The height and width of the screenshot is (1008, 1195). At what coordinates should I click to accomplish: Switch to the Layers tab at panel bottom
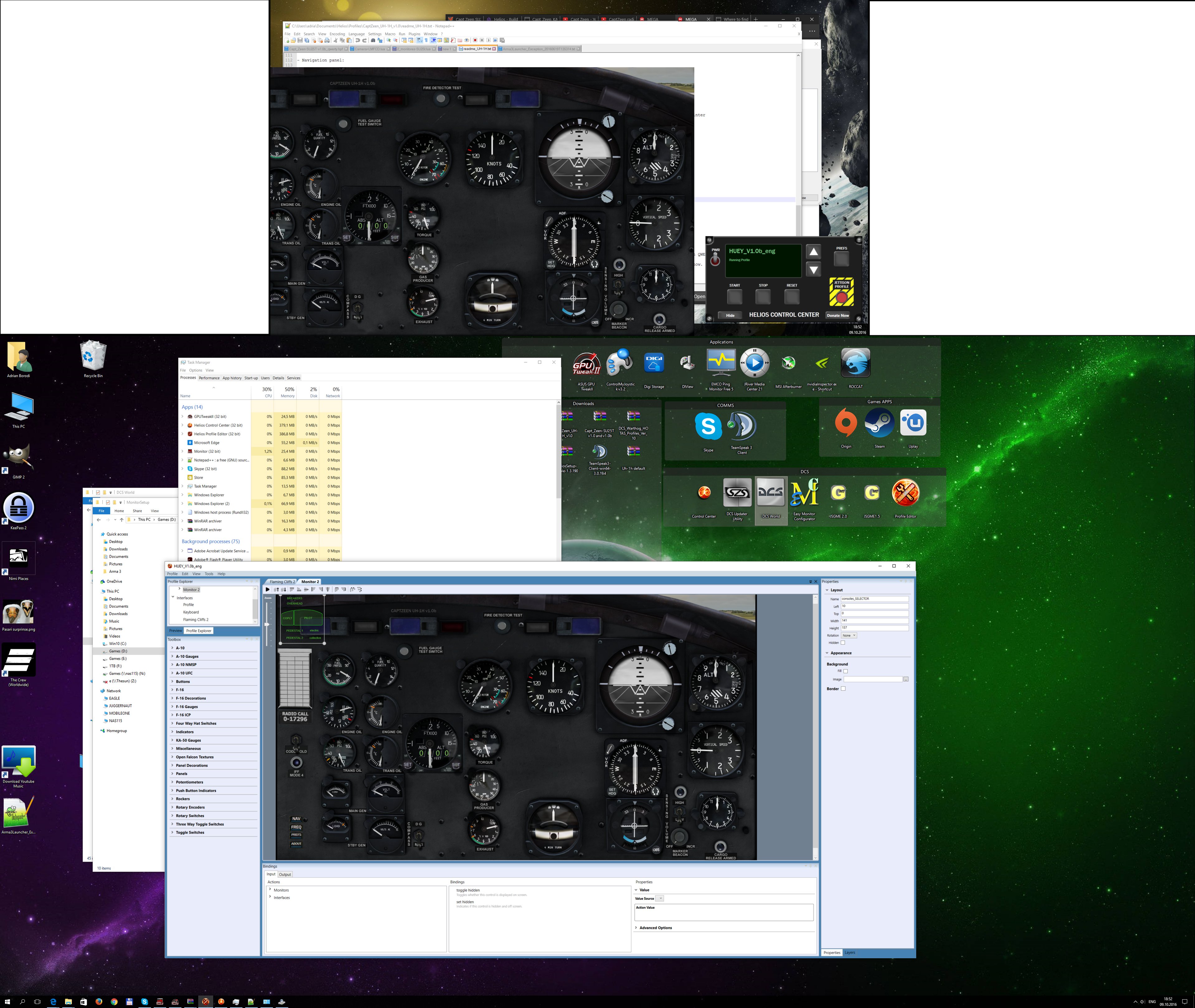(850, 953)
